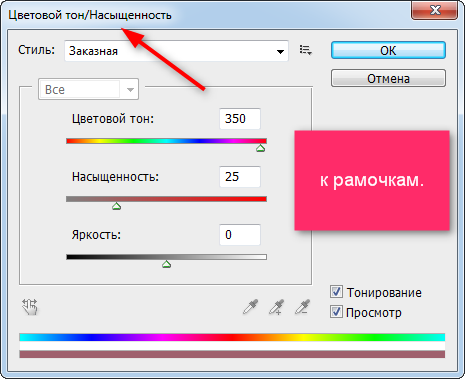Viewport: 465px width, 379px height.
Task: Click the Насыщенность: label
Action: (115, 177)
